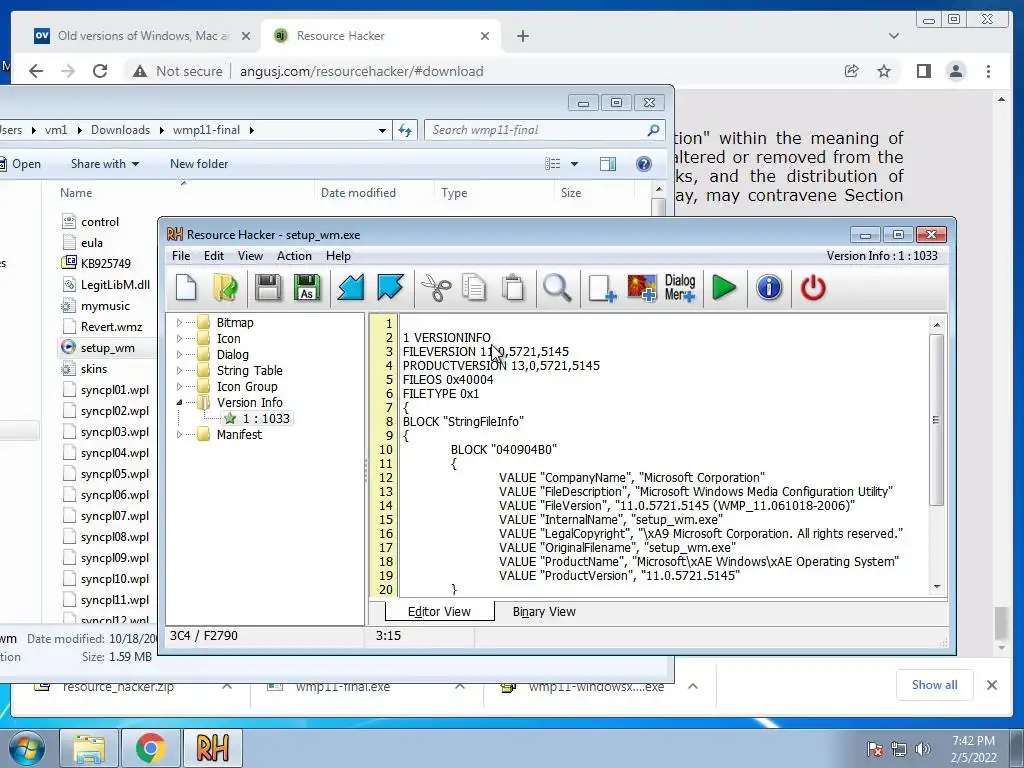Open Explorer help question mark icon
Viewport: 1024px width, 768px height.
click(643, 164)
